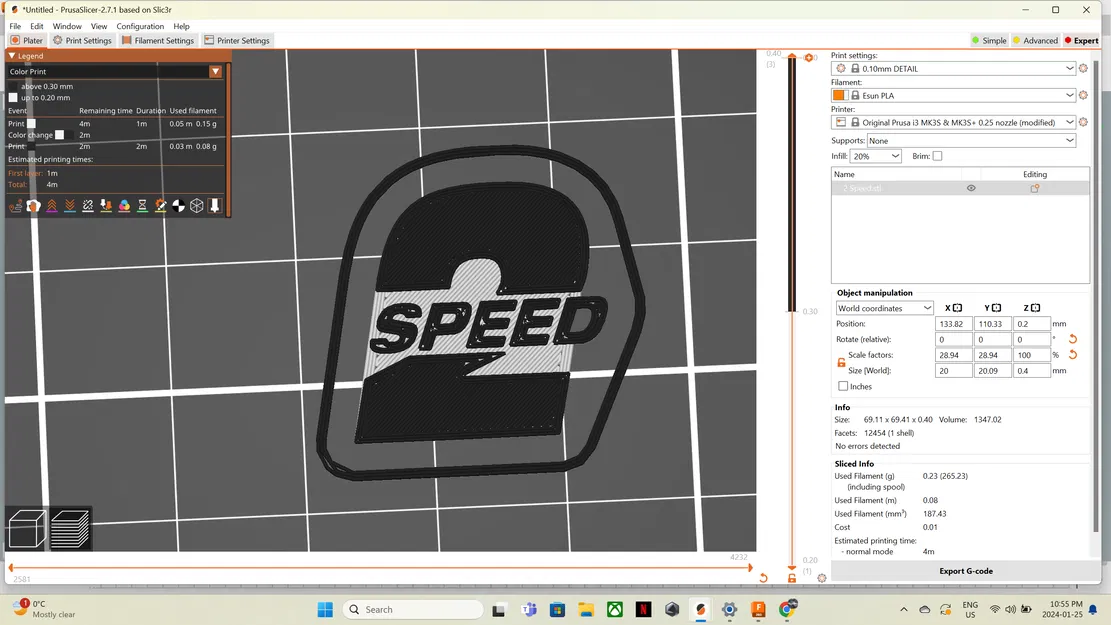Image resolution: width=1111 pixels, height=625 pixels.
Task: Click the editing icon for 2 Speed.stl
Action: (x=1035, y=188)
